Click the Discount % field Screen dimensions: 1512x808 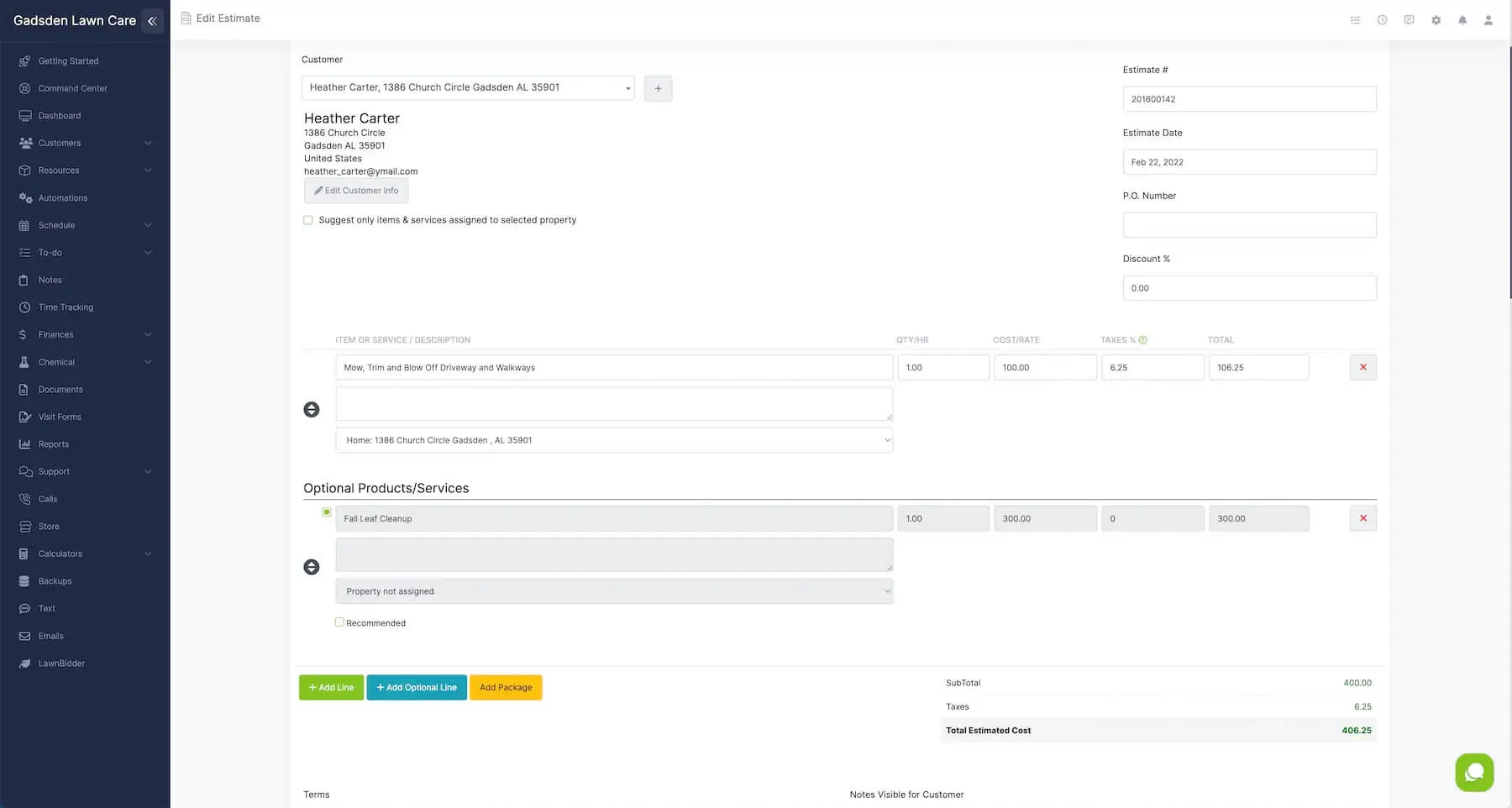point(1250,288)
